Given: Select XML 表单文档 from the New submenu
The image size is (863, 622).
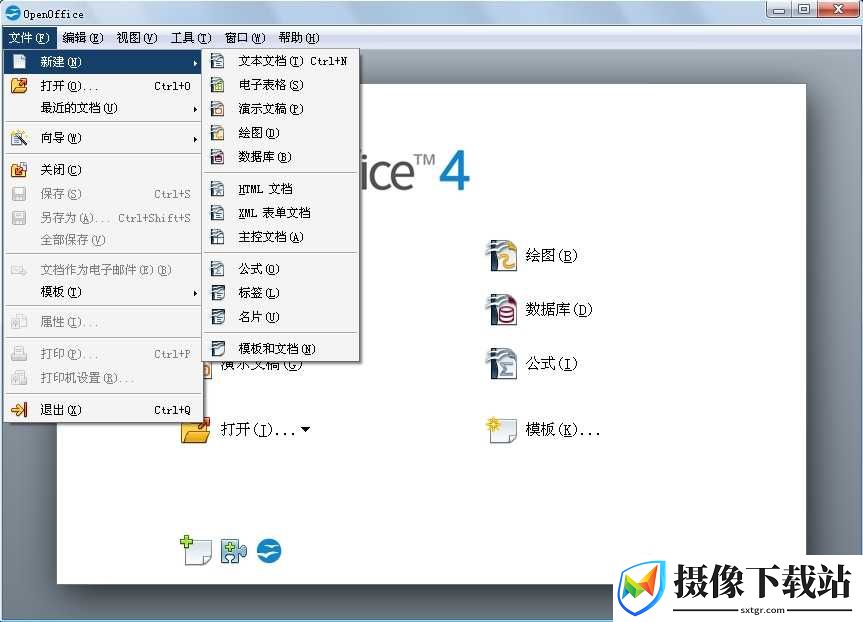Looking at the screenshot, I should 281,213.
